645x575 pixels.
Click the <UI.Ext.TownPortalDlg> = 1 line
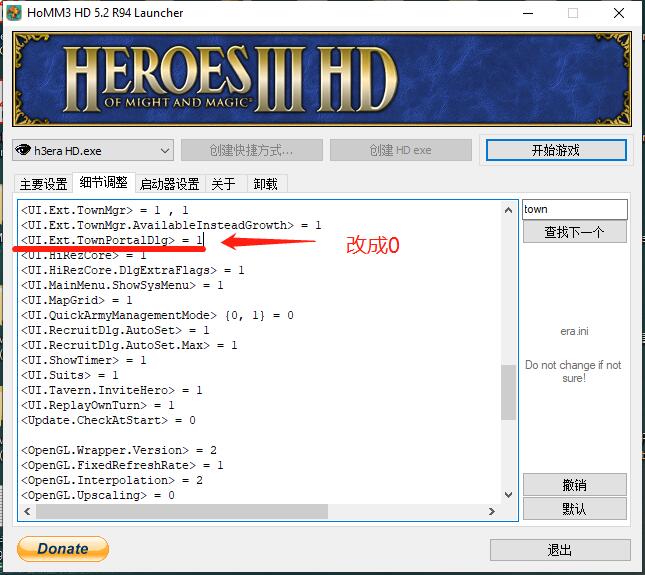click(112, 240)
